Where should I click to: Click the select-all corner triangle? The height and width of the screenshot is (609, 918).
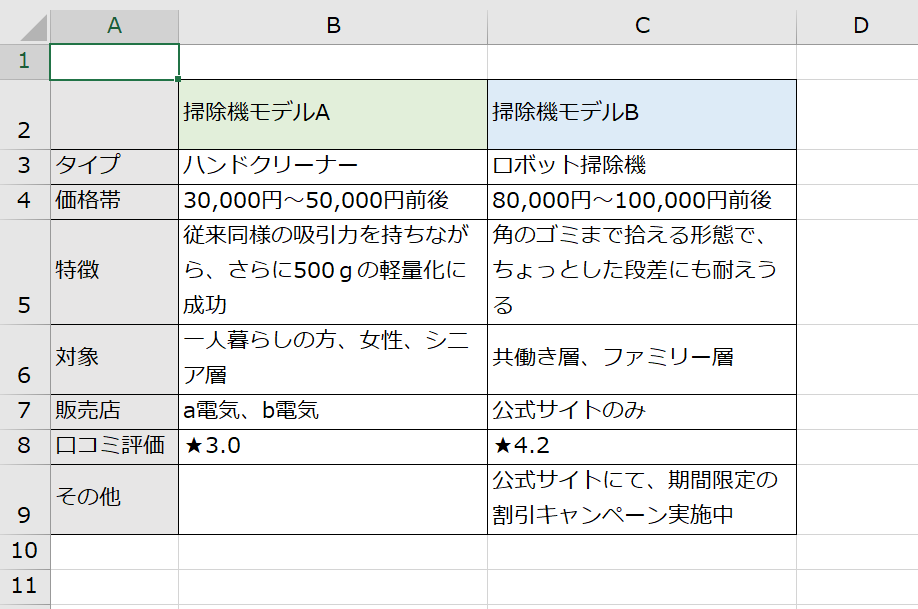pyautogui.click(x=32, y=28)
